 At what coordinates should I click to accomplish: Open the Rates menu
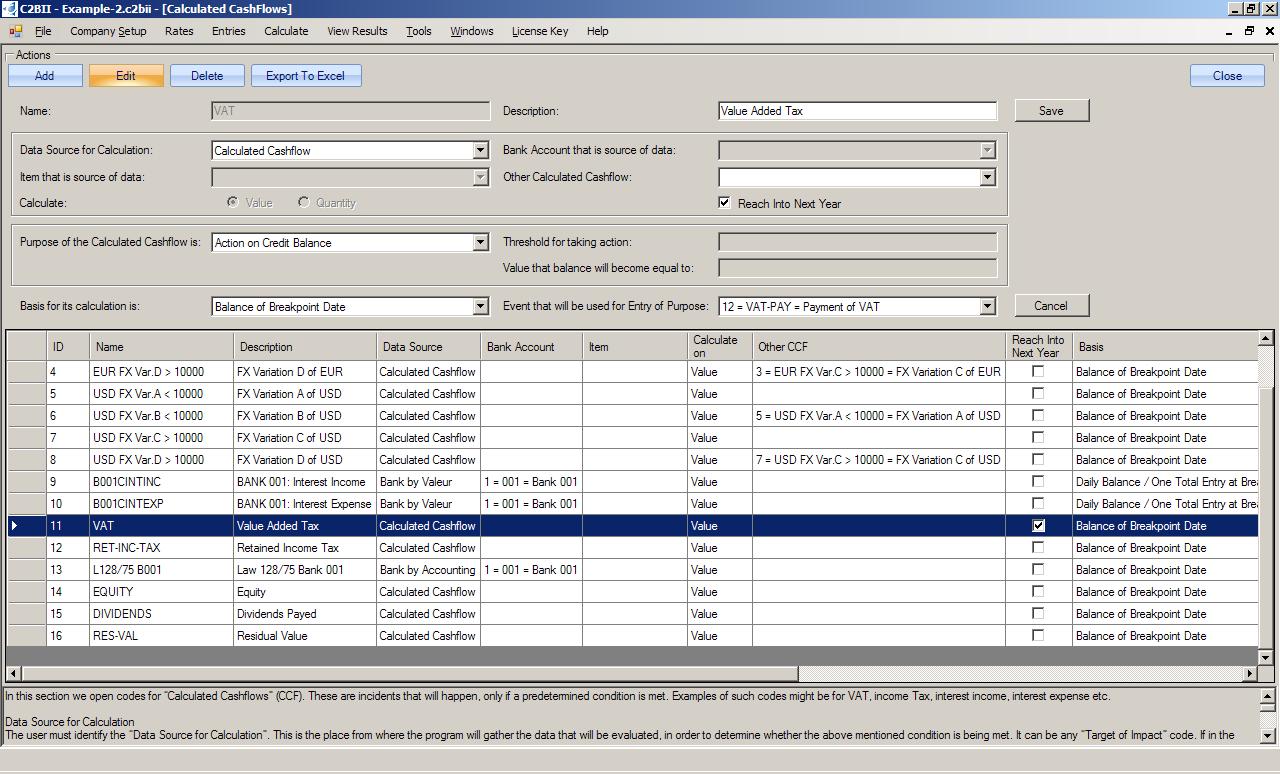click(x=179, y=31)
